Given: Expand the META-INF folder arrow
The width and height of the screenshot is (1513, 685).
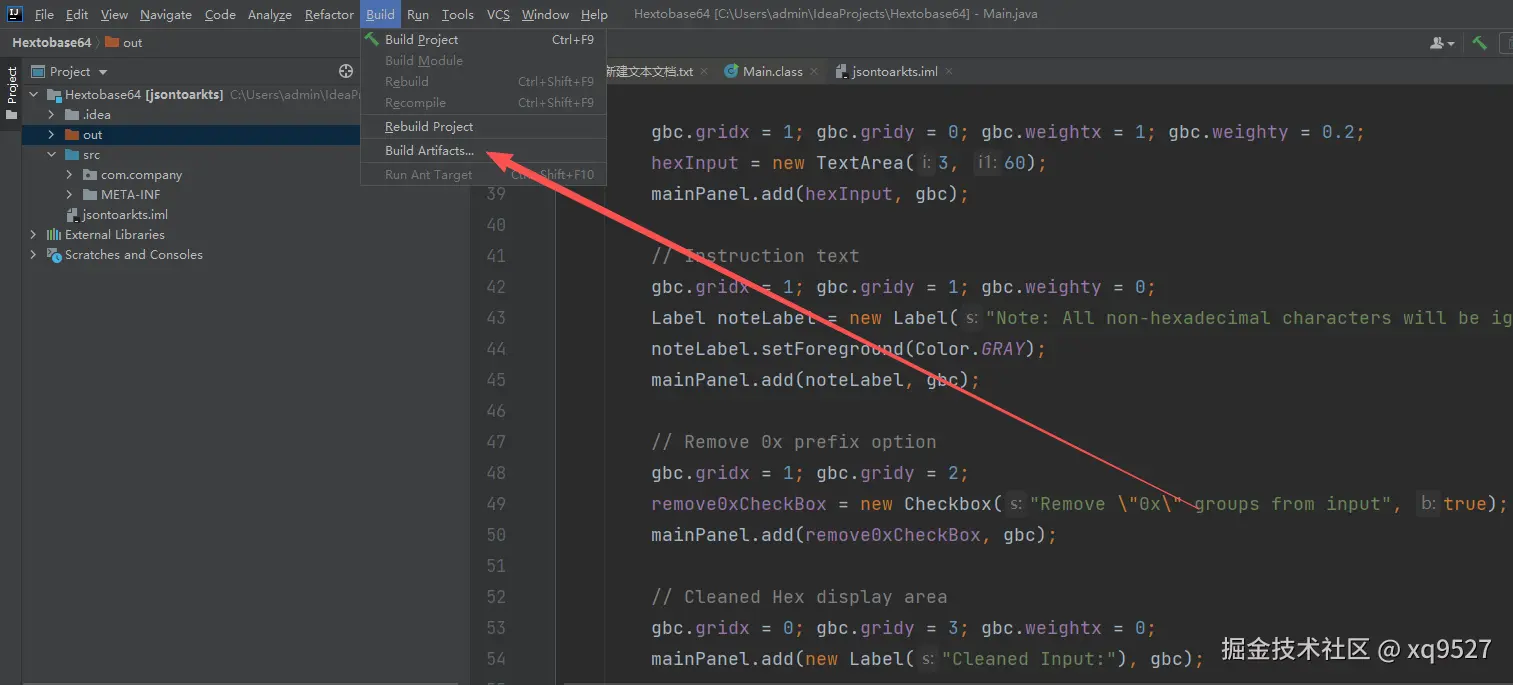Looking at the screenshot, I should pos(70,194).
